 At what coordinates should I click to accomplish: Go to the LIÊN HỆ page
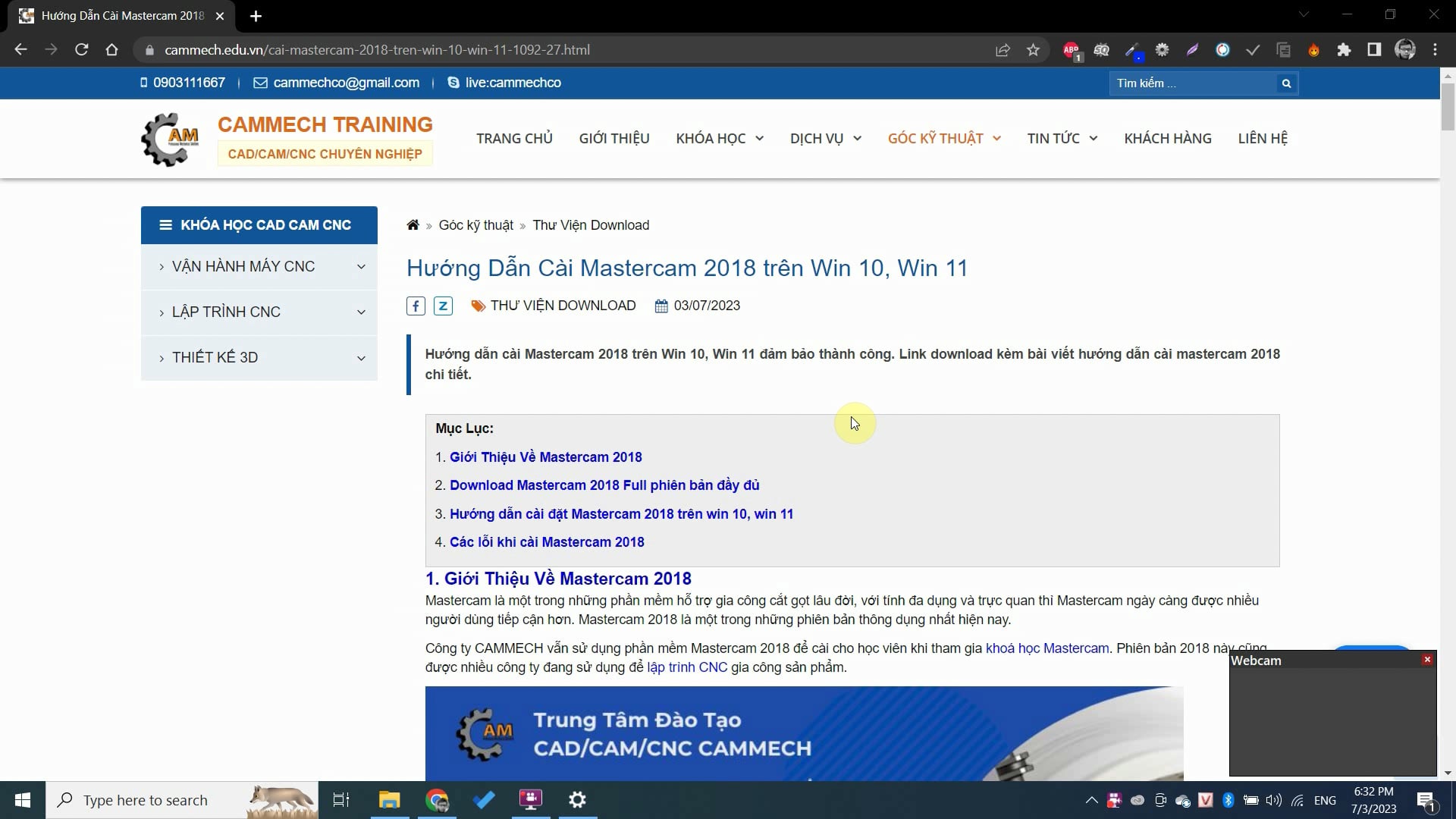coord(1263,139)
